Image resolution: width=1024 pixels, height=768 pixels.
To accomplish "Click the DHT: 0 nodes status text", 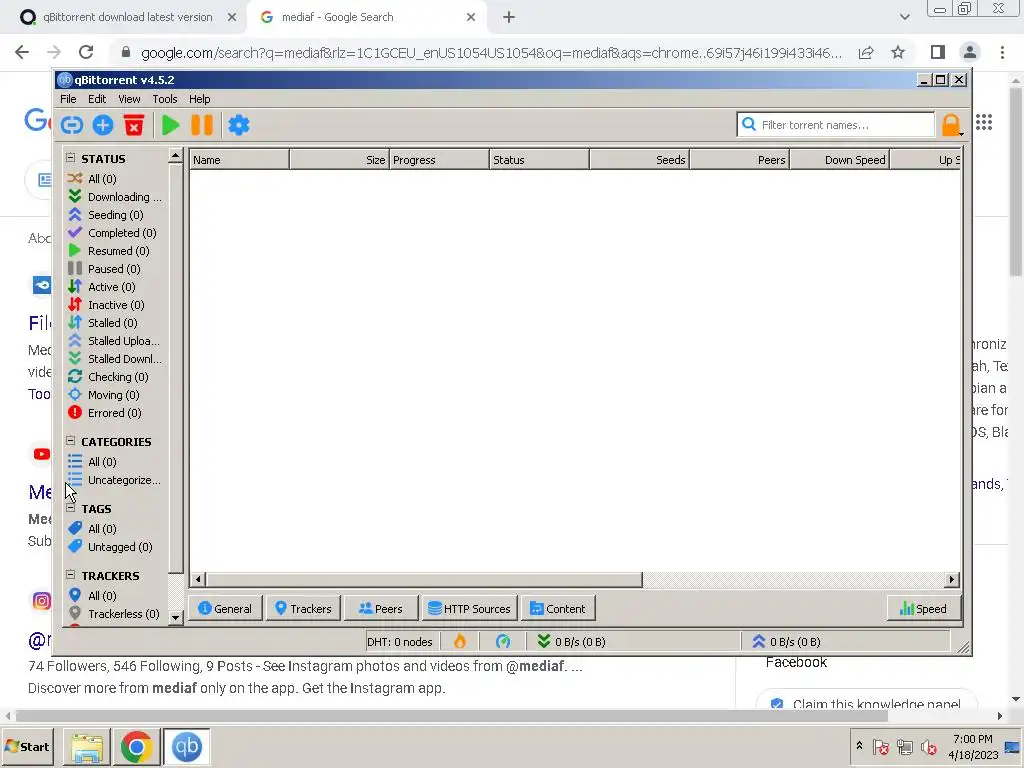I will (400, 642).
